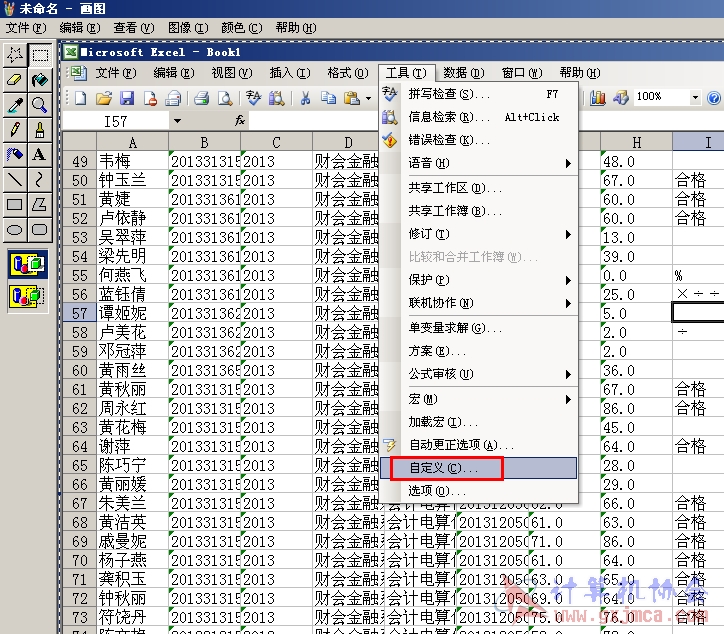Select the rectangular selection tool in Paint
Viewport: 724px width, 634px height.
coord(40,55)
